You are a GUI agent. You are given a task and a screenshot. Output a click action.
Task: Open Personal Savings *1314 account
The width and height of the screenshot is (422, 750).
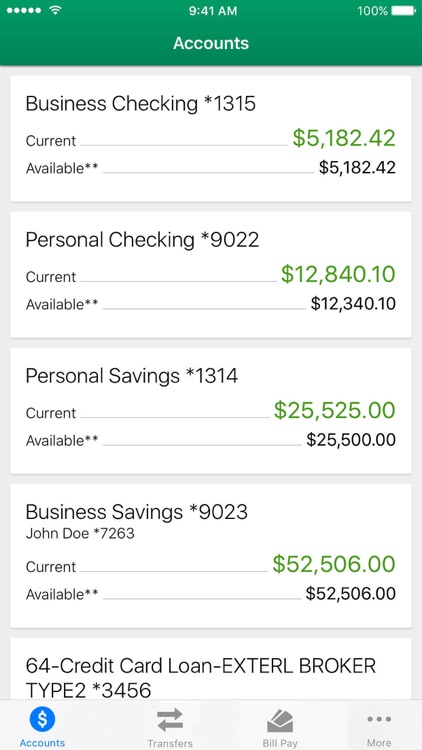click(211, 411)
